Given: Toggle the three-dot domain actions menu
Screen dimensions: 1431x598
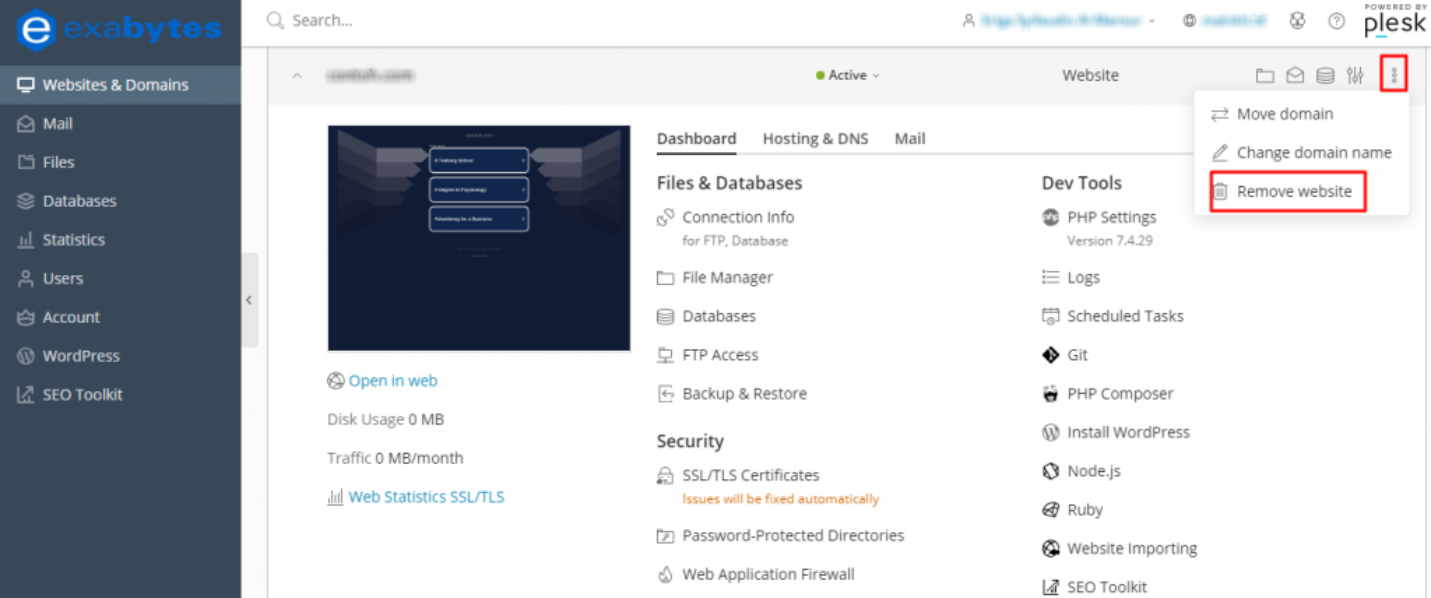Looking at the screenshot, I should click(x=1394, y=75).
